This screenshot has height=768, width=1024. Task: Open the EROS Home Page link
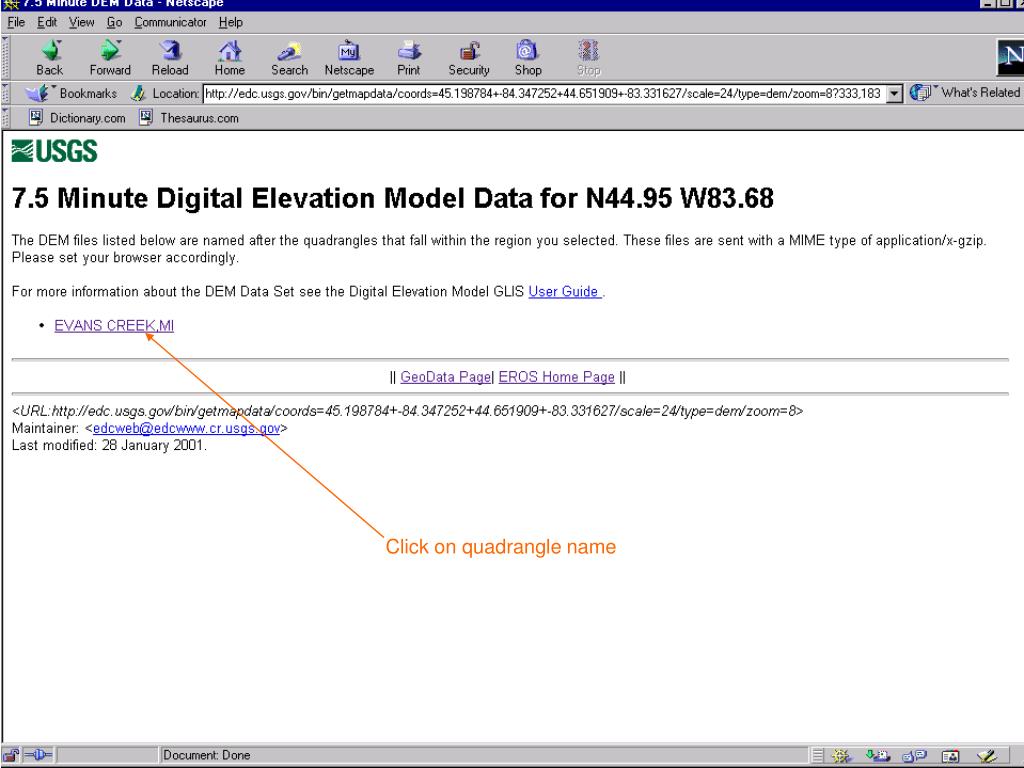(x=556, y=377)
